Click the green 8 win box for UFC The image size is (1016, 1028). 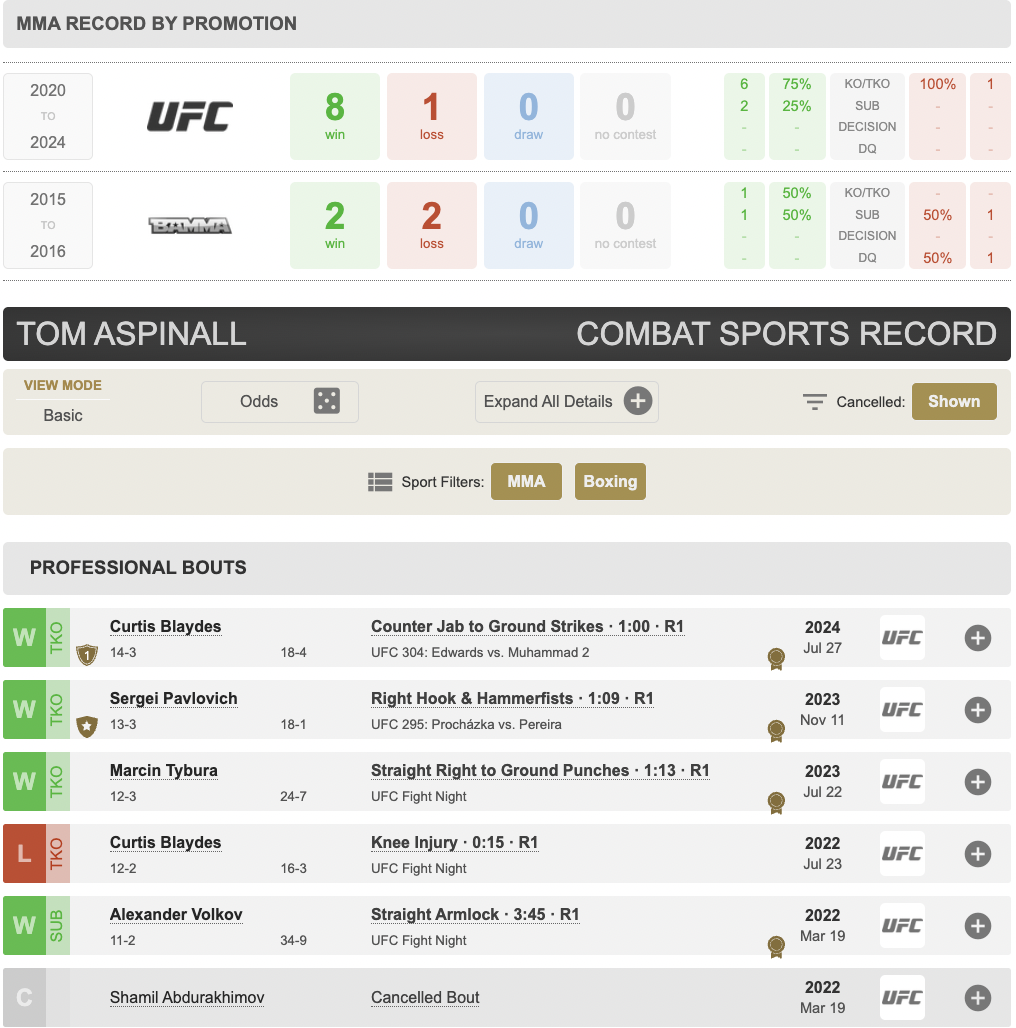pos(334,116)
